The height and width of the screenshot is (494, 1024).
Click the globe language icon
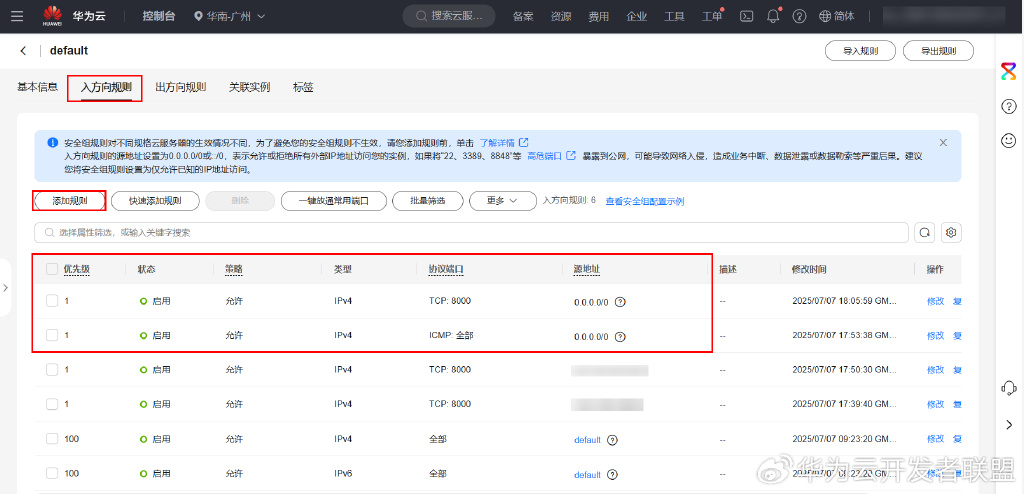[x=825, y=16]
